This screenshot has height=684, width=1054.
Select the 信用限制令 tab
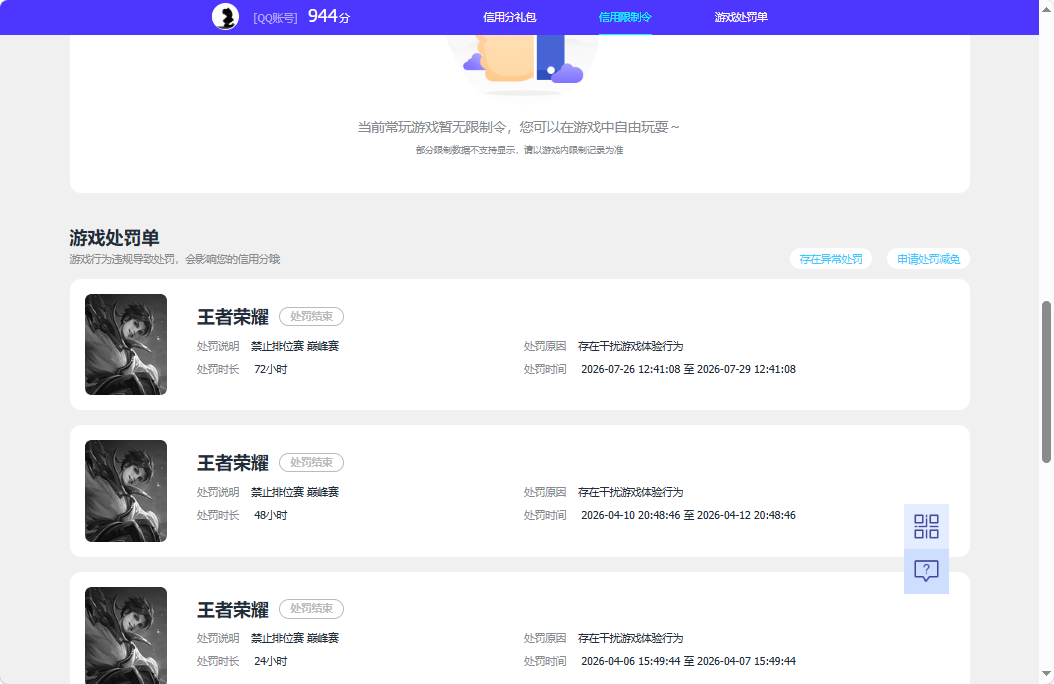pos(625,17)
